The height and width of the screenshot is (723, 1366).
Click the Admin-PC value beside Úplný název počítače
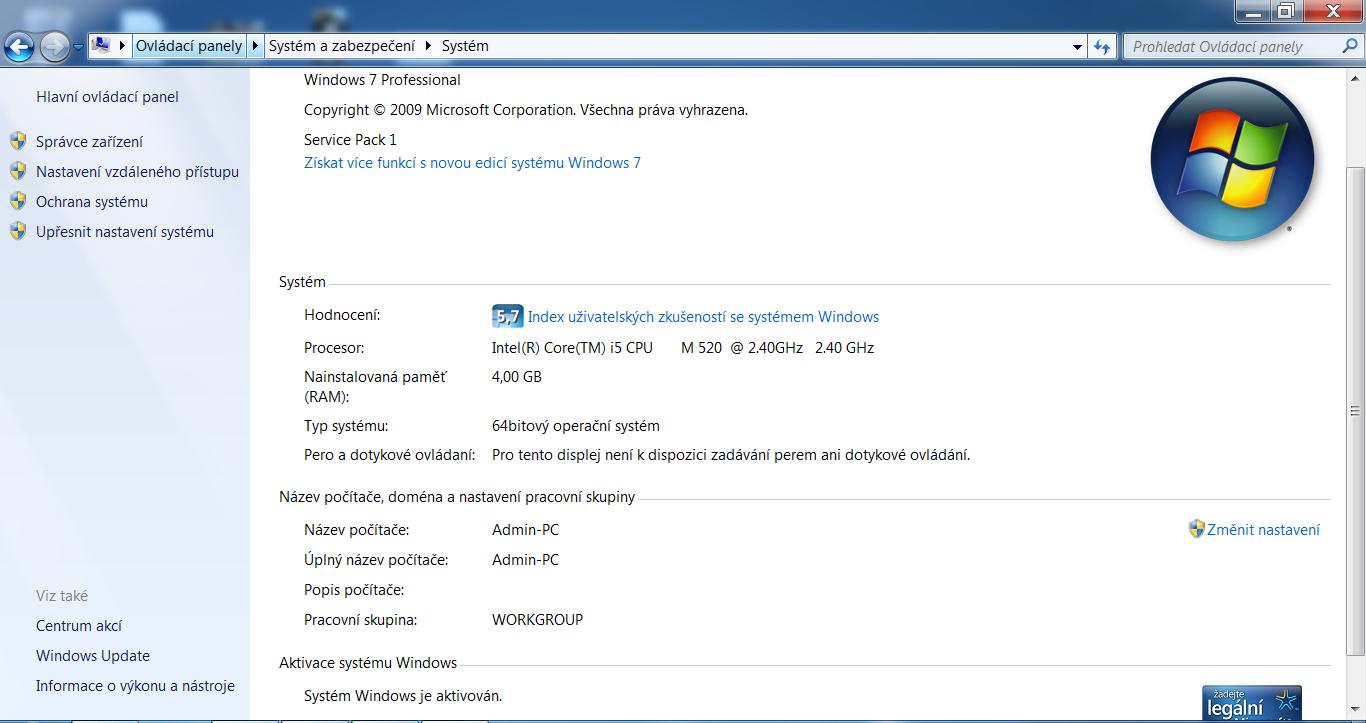coord(525,560)
